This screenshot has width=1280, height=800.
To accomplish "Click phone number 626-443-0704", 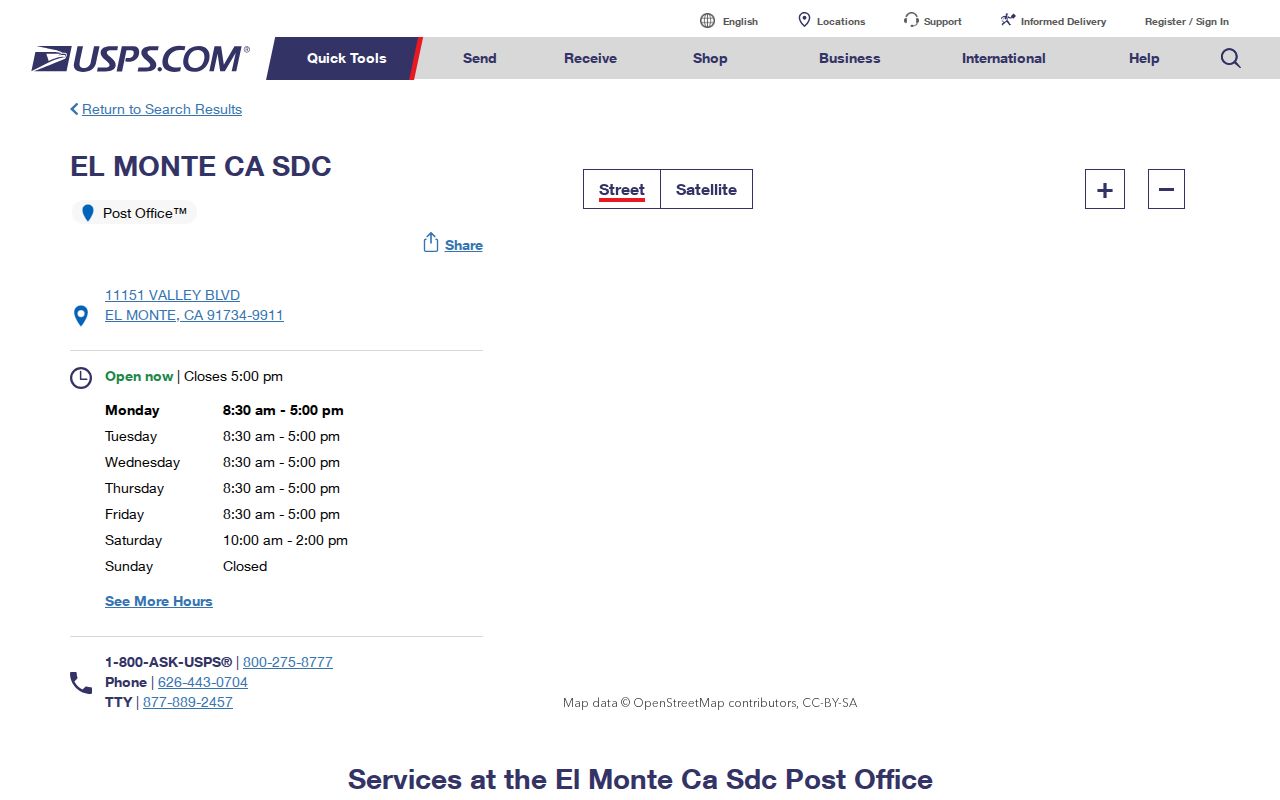I will [203, 682].
